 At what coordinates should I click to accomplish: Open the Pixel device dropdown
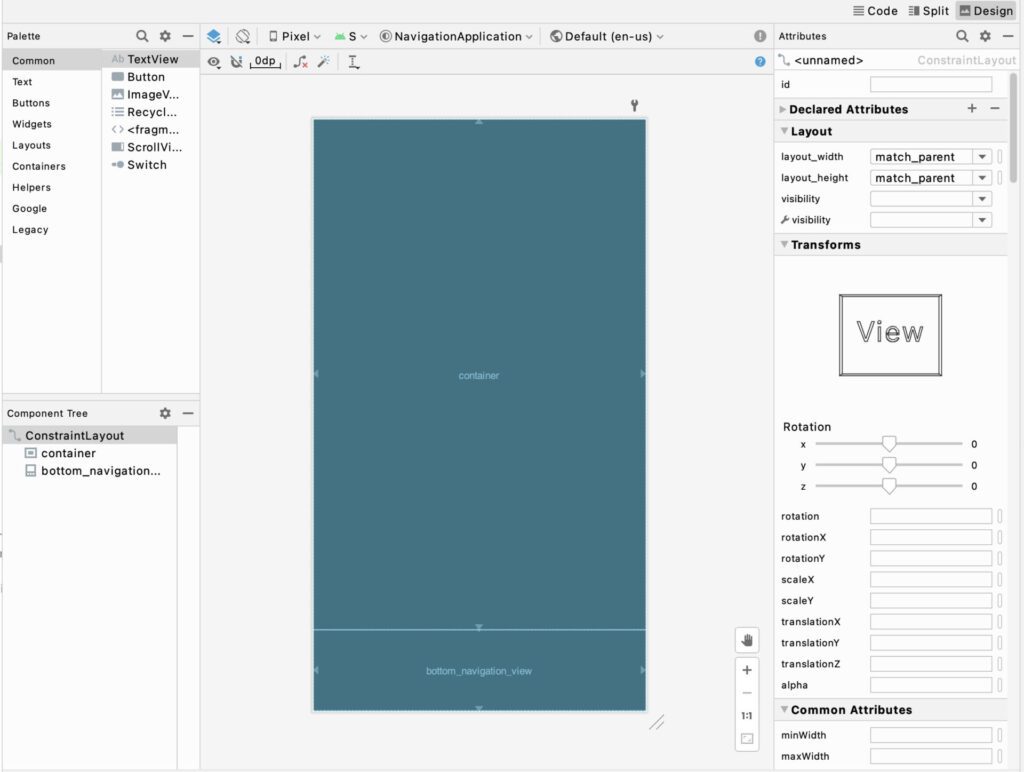[x=294, y=36]
